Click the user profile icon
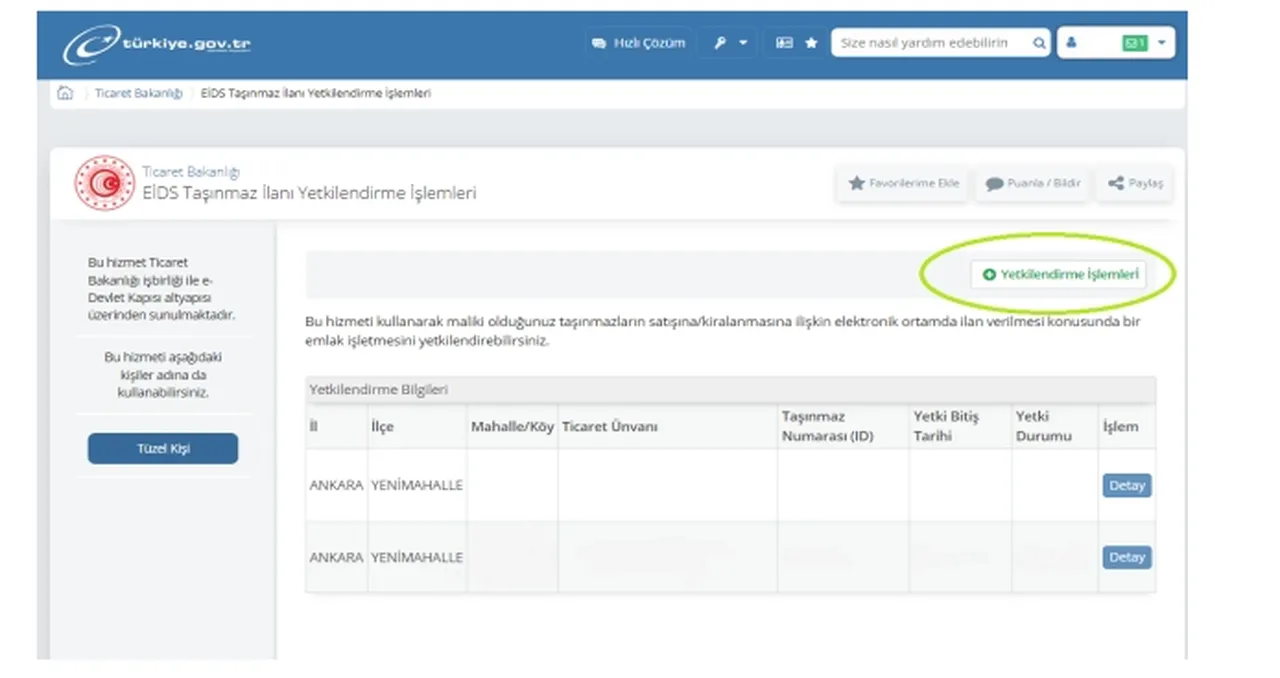This screenshot has width=1280, height=678. 1072,43
